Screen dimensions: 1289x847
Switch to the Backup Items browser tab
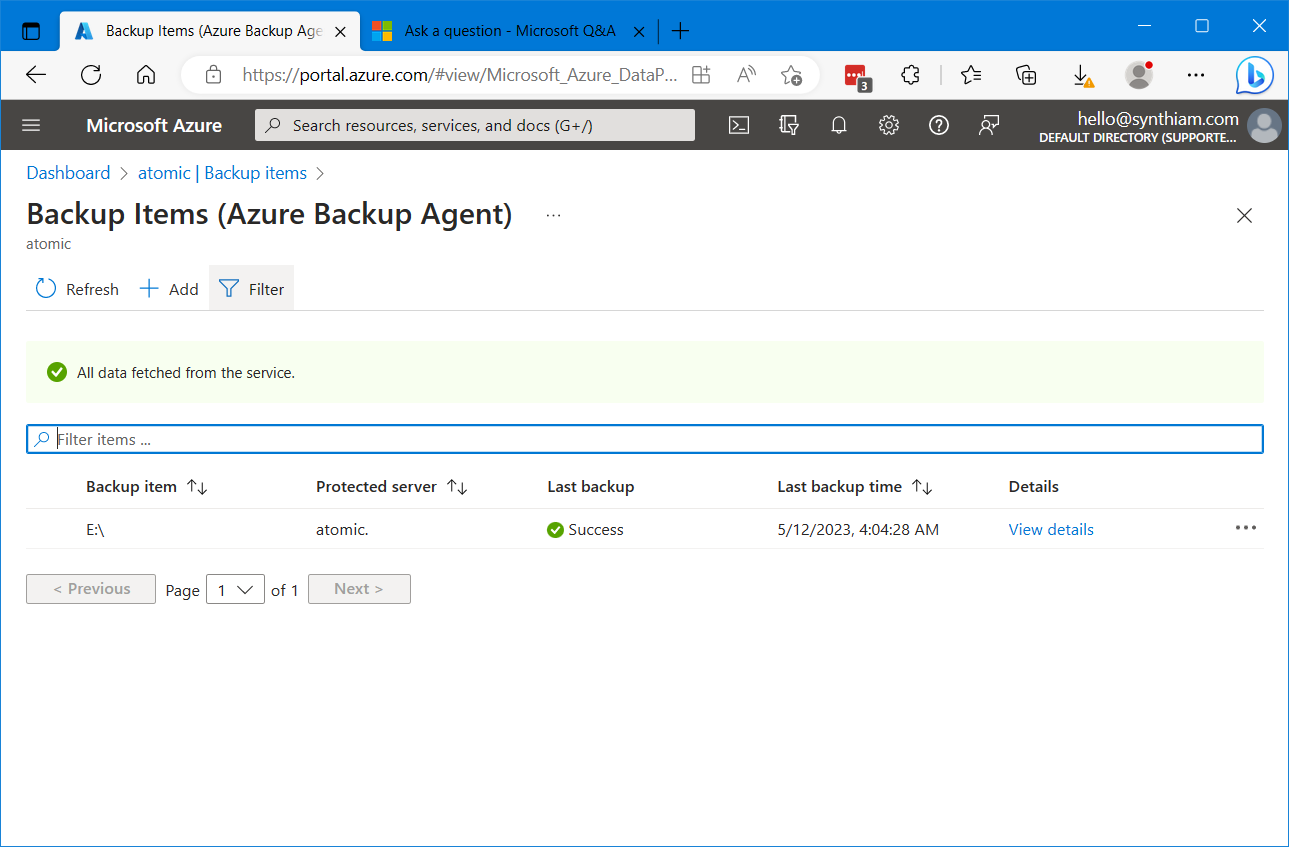211,31
